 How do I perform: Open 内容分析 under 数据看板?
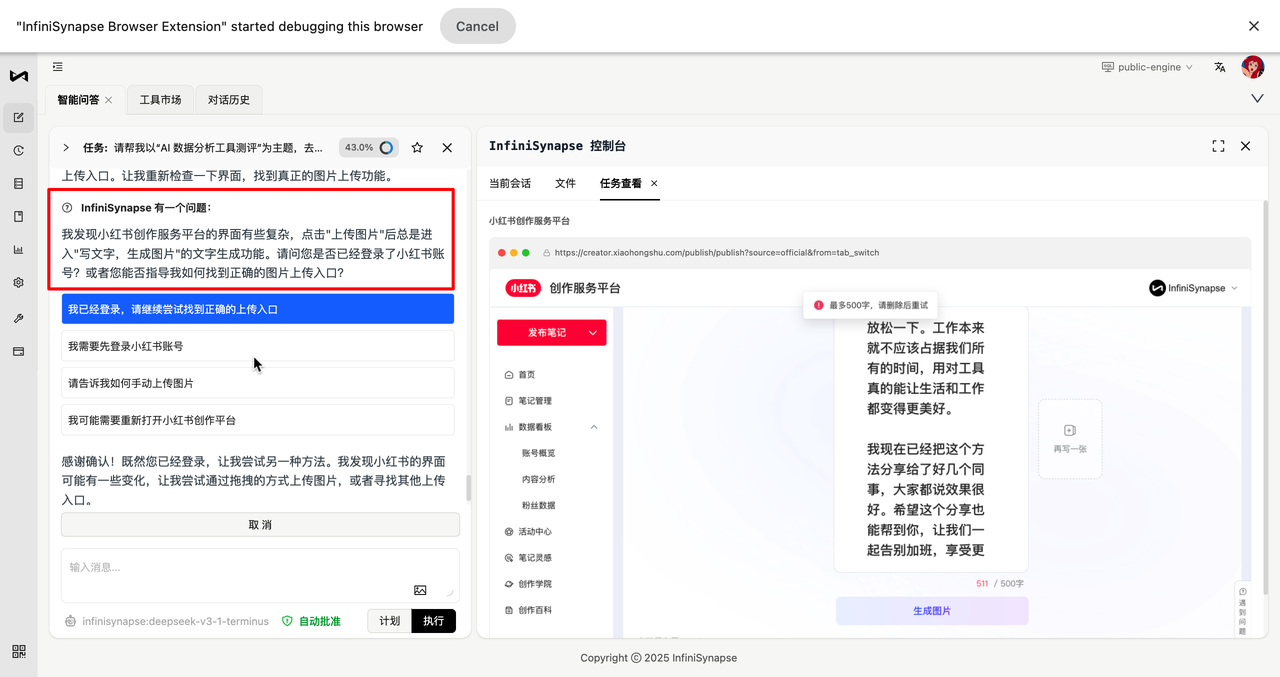(x=538, y=479)
